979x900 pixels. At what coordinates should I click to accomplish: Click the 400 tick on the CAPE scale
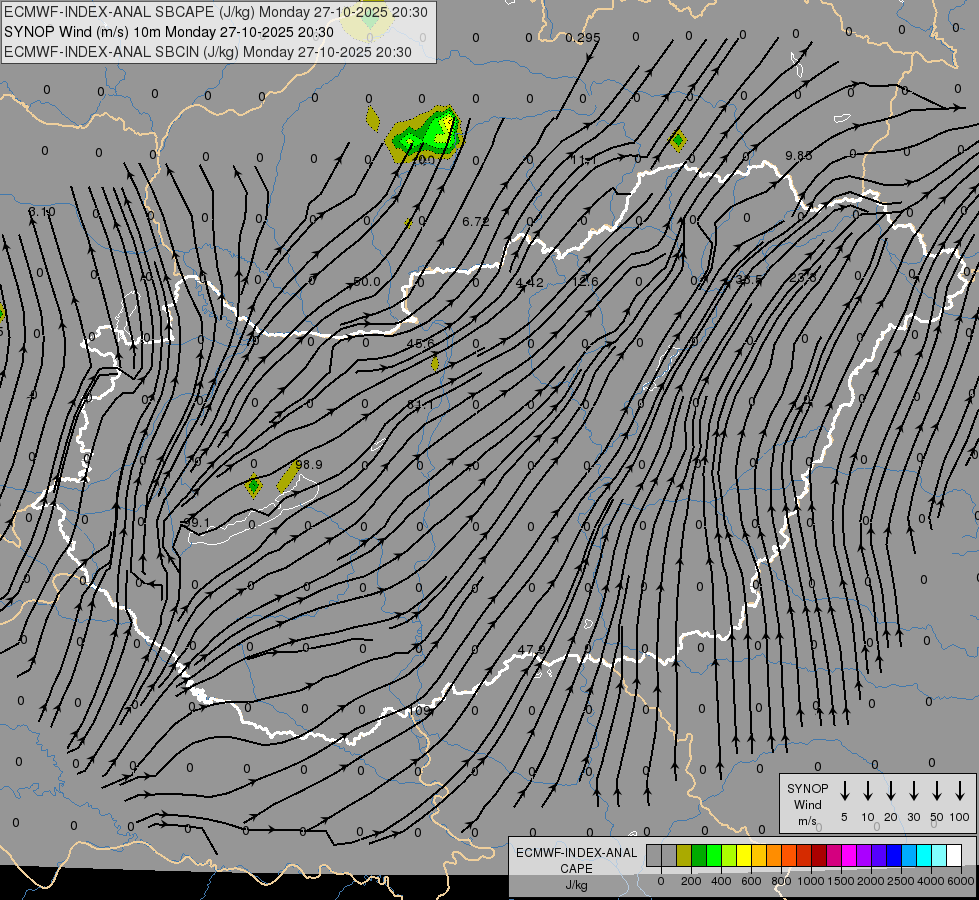pos(721,881)
